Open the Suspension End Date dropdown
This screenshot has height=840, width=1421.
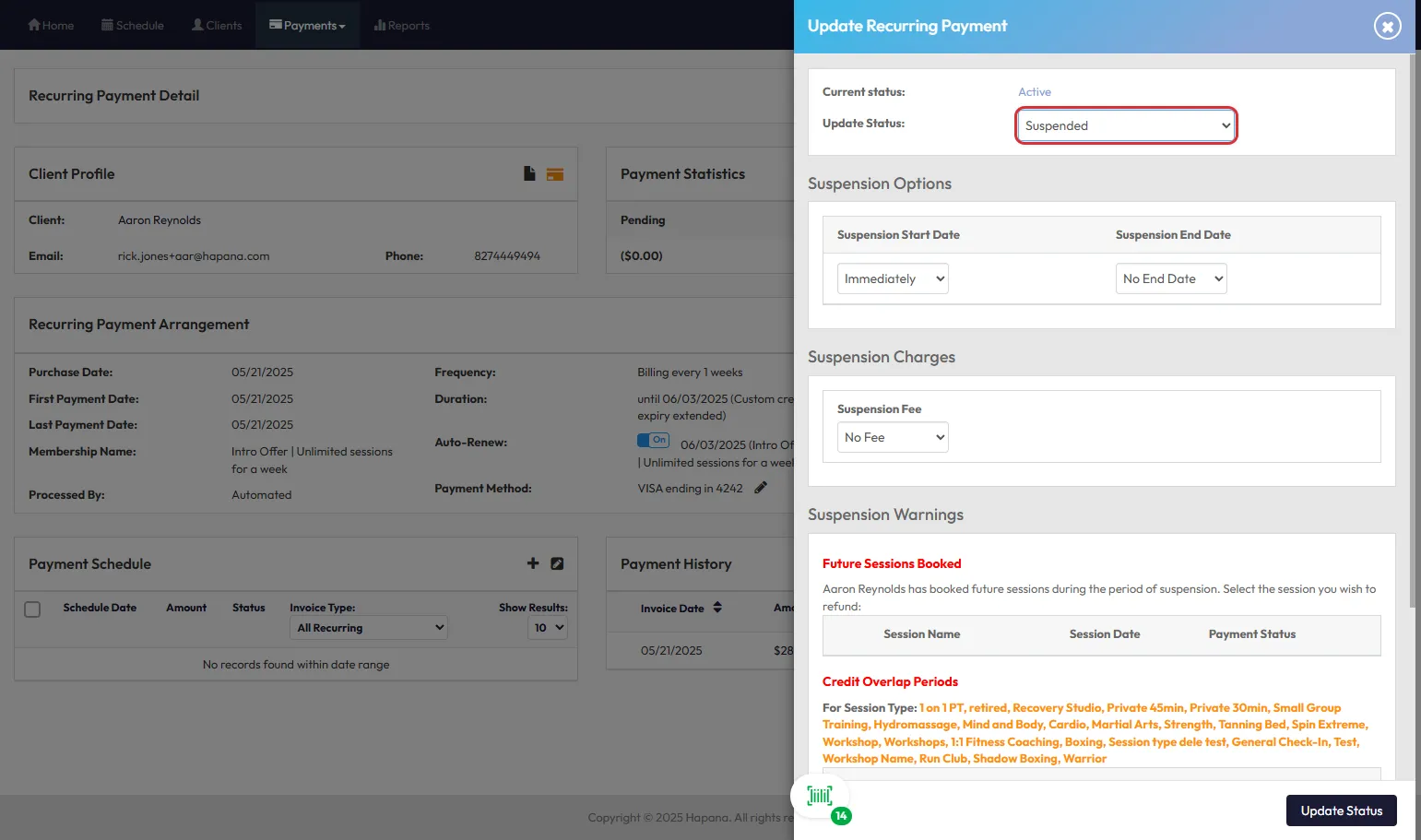click(1171, 278)
